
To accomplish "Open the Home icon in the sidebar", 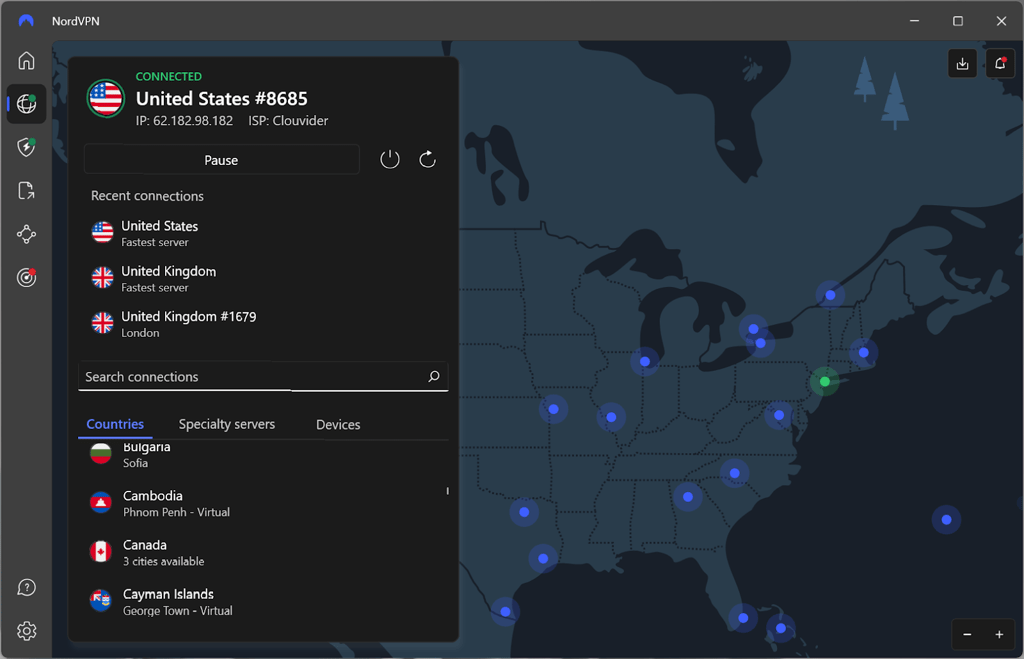I will [x=26, y=60].
